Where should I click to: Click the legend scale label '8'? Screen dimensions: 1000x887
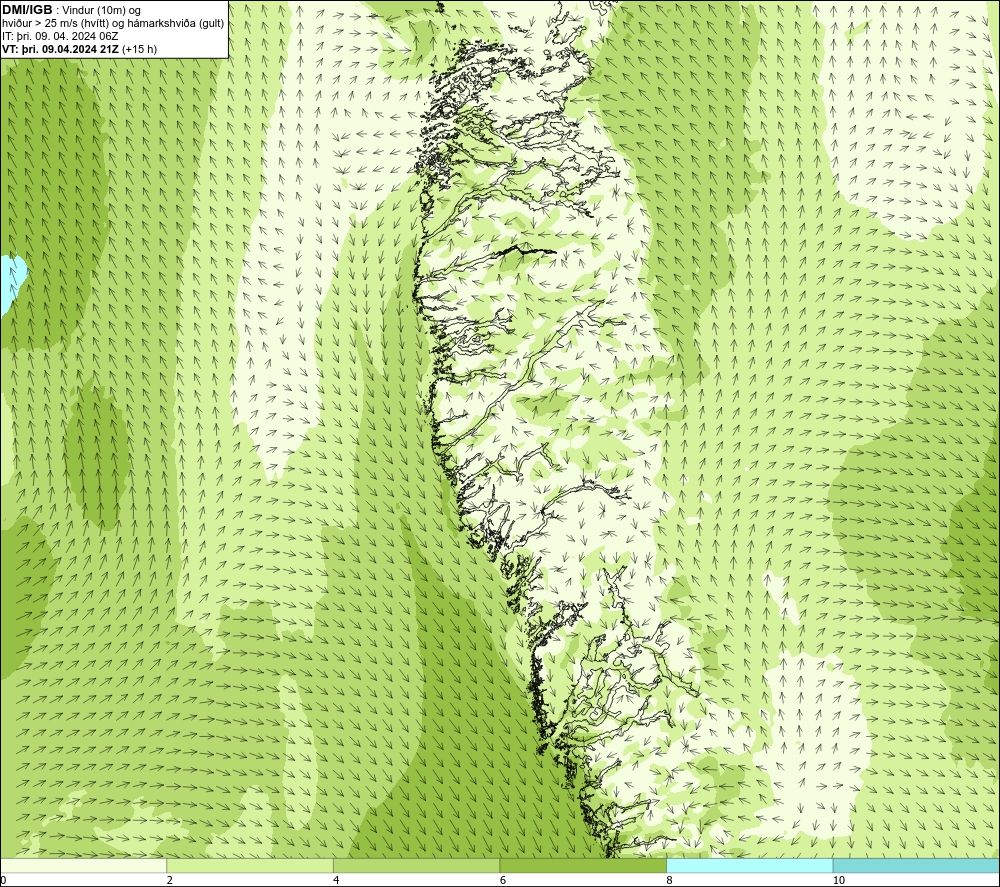tap(669, 880)
